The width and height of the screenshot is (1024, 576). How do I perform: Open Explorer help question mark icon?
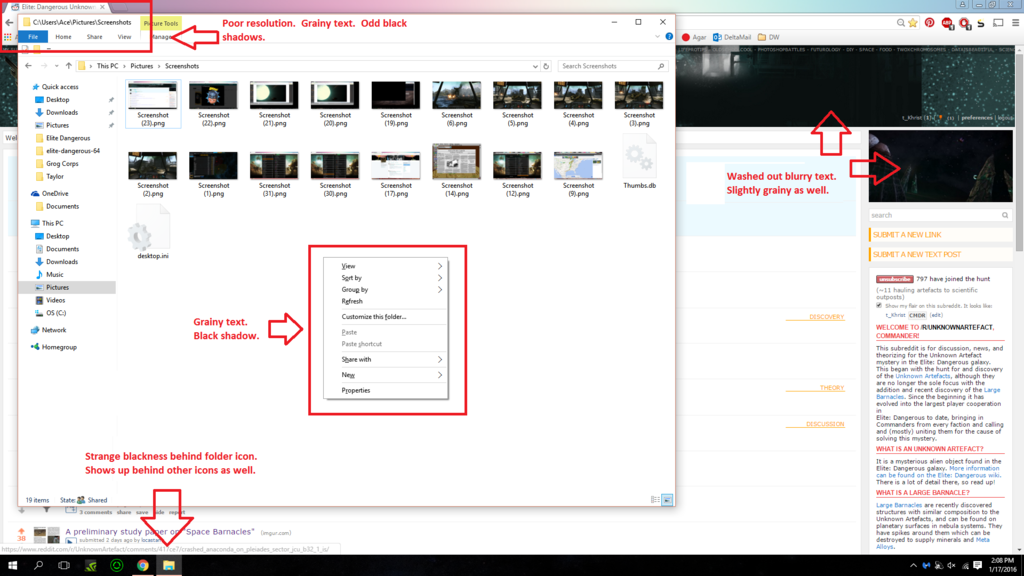(669, 37)
